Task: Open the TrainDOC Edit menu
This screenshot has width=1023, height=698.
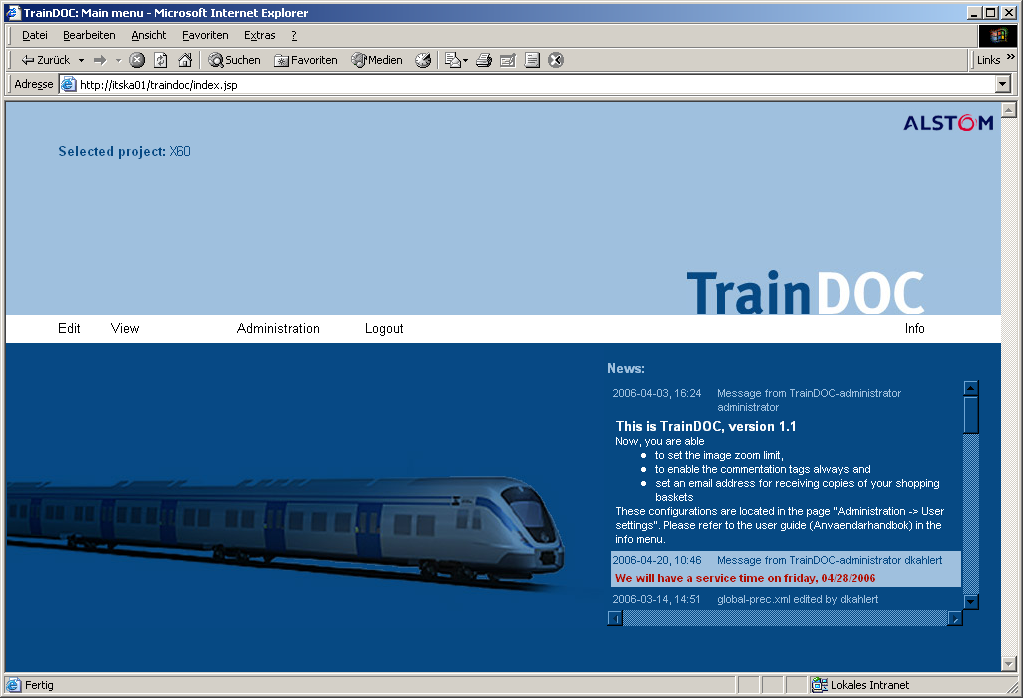Action: click(69, 329)
